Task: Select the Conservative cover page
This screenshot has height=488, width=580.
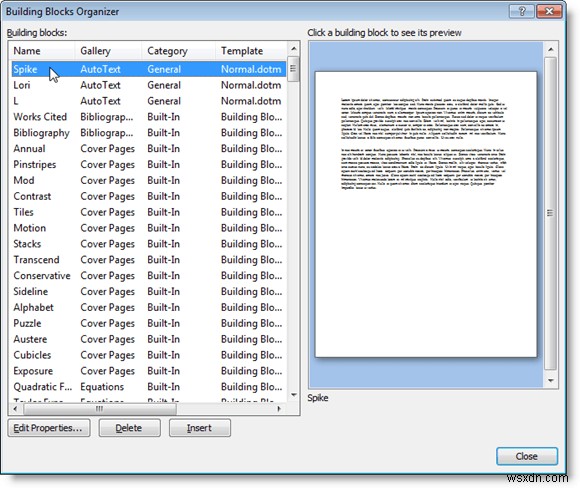Action: [149, 276]
